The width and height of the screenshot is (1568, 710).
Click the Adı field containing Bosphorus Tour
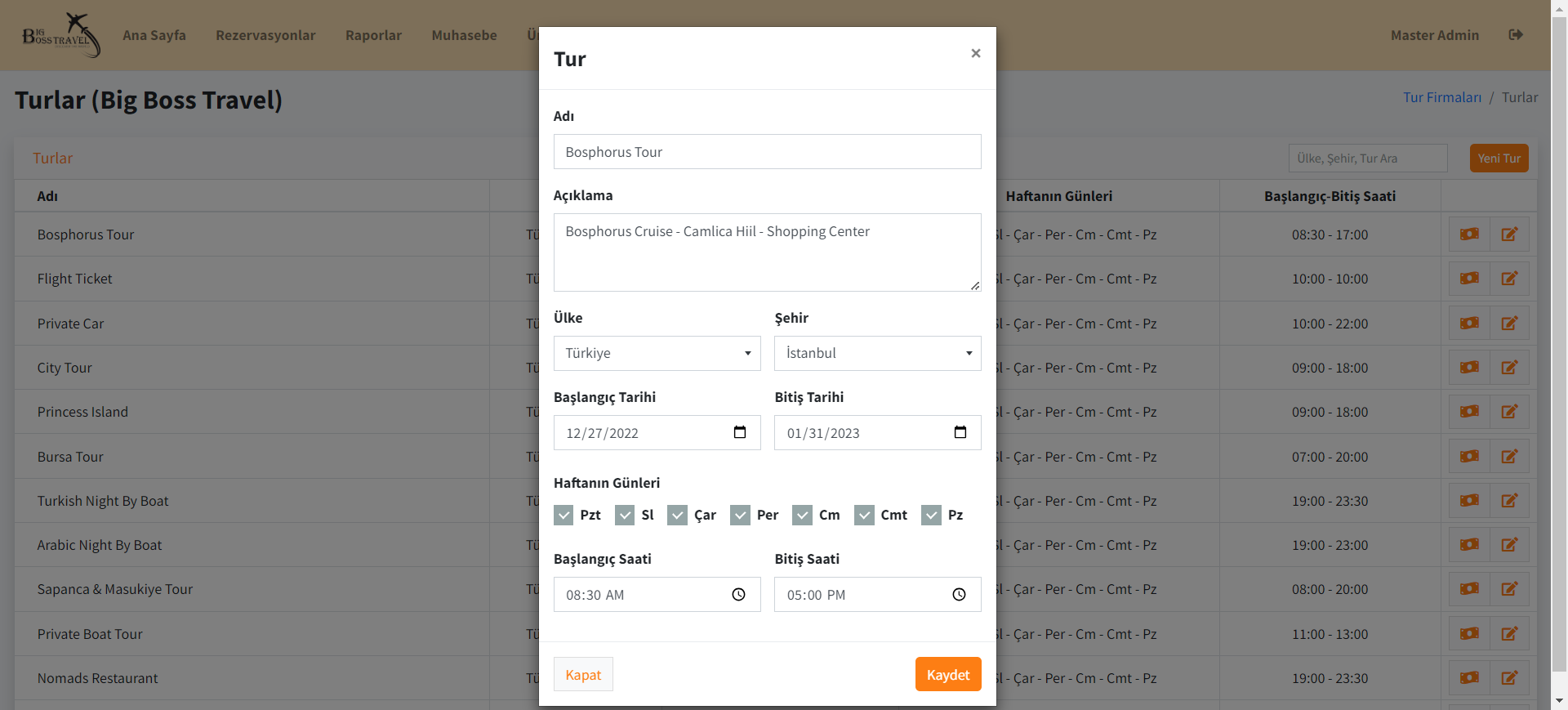pyautogui.click(x=768, y=152)
